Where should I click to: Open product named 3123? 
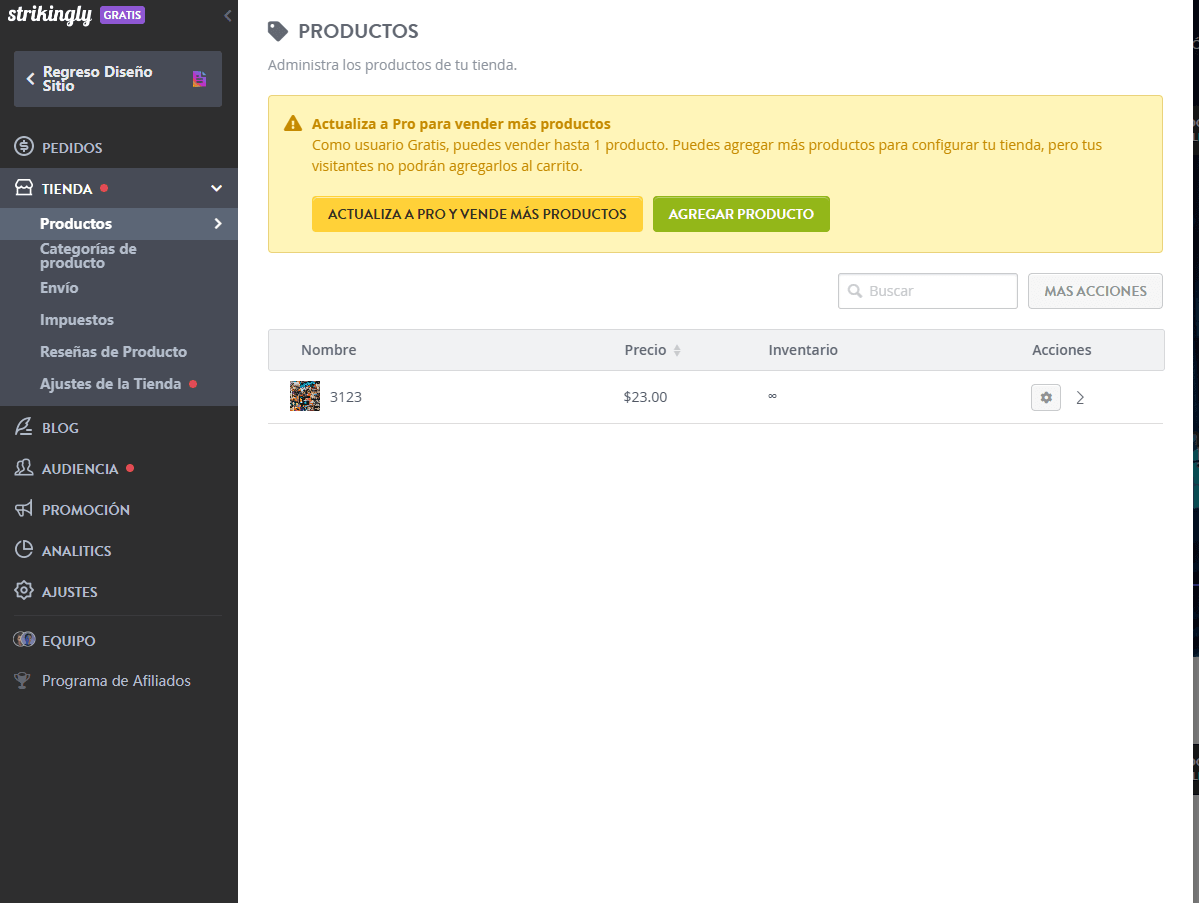coord(346,397)
